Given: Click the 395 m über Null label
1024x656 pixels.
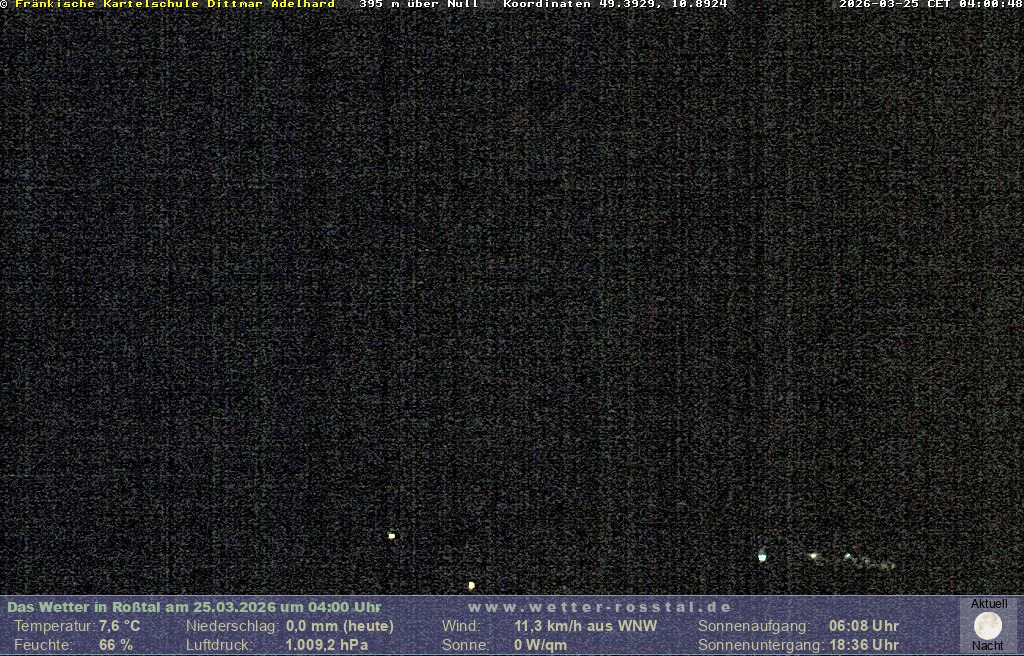Looking at the screenshot, I should 419,5.
